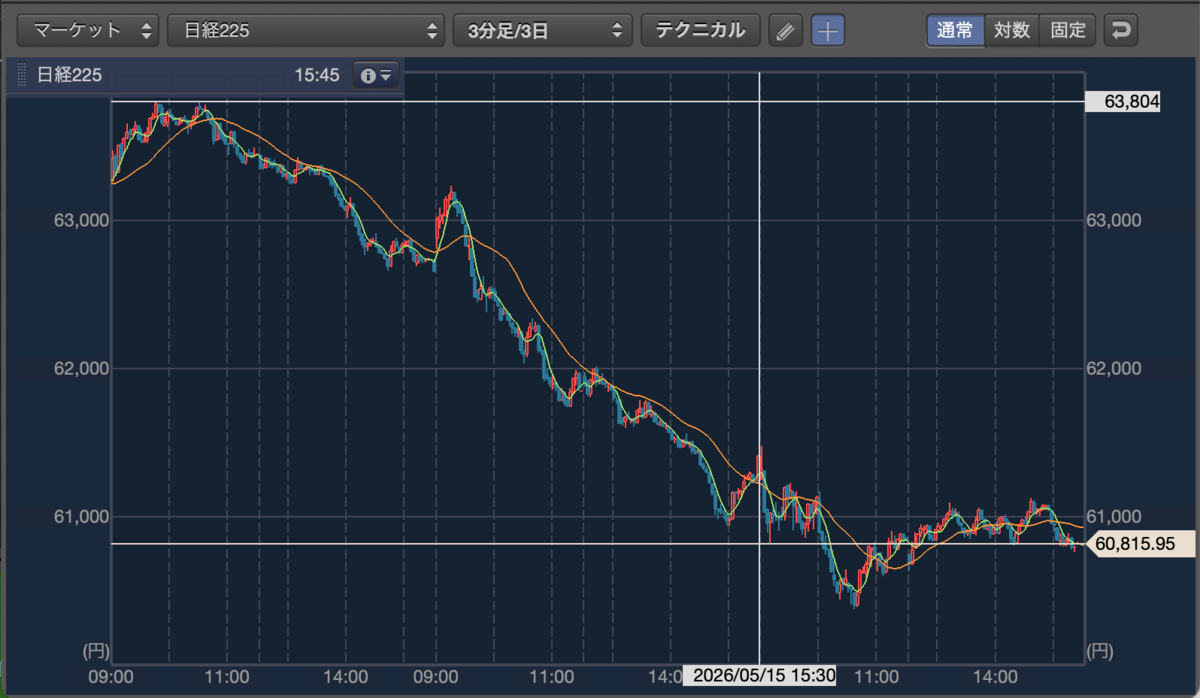Screen dimensions: 1200x698
Task: Click the right (円) unit label
Action: [x=1099, y=651]
